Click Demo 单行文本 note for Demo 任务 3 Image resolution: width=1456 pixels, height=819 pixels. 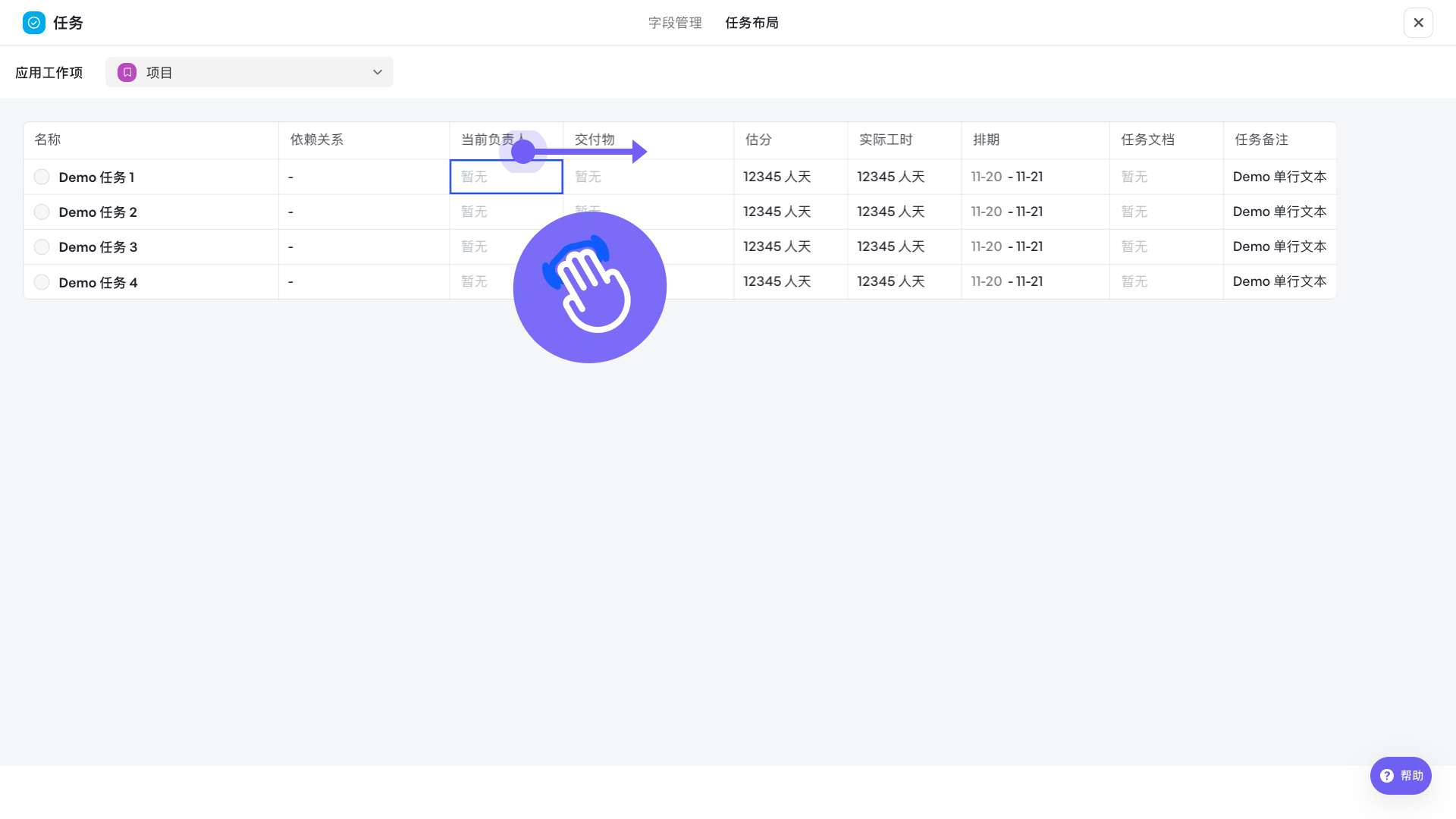1280,246
